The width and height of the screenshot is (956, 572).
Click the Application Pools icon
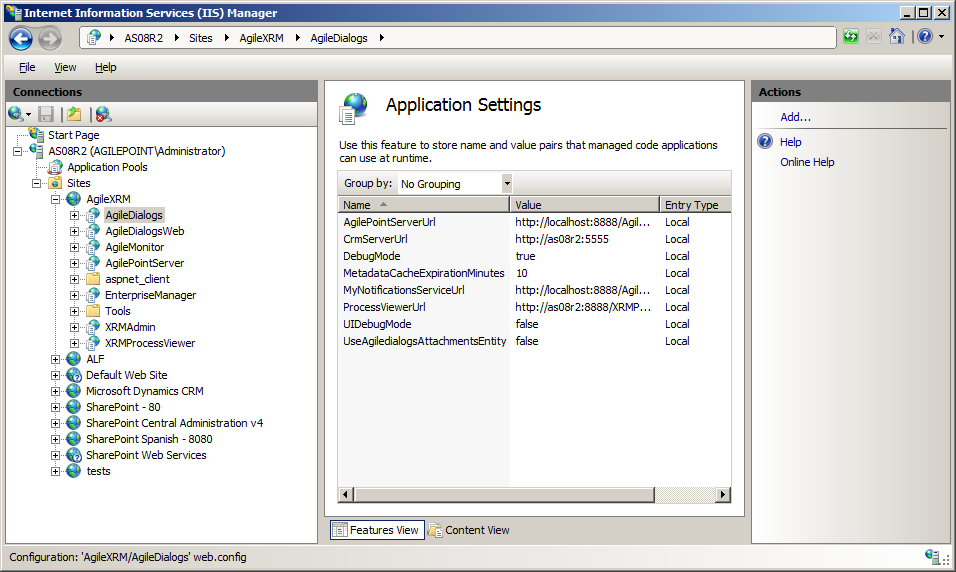point(55,166)
